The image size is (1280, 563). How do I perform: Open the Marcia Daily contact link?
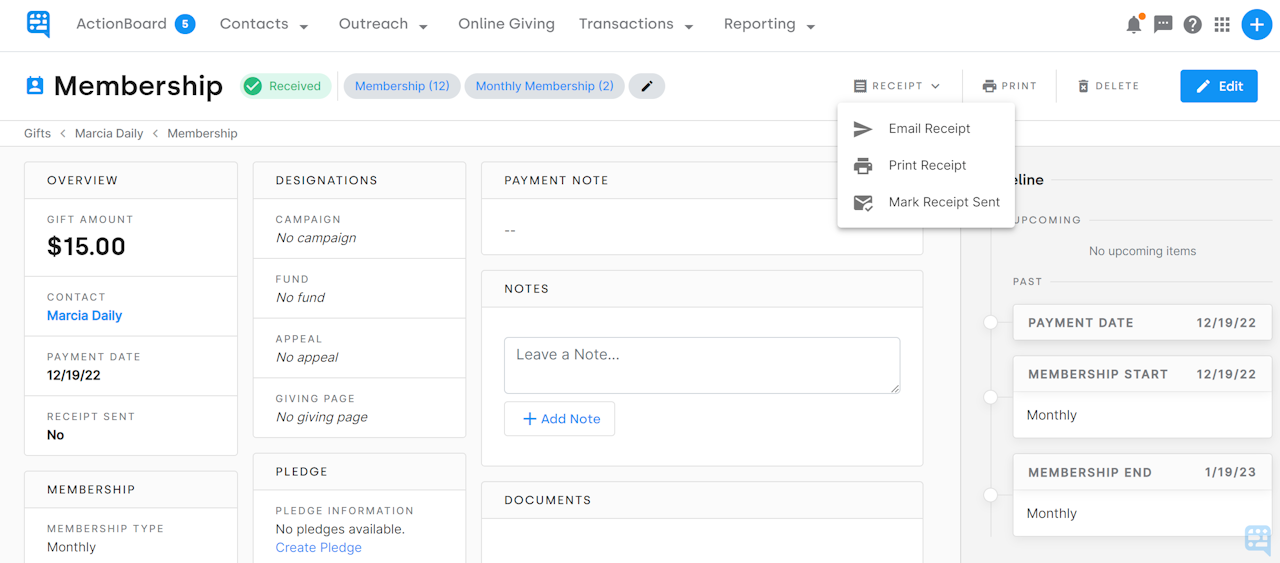point(84,315)
